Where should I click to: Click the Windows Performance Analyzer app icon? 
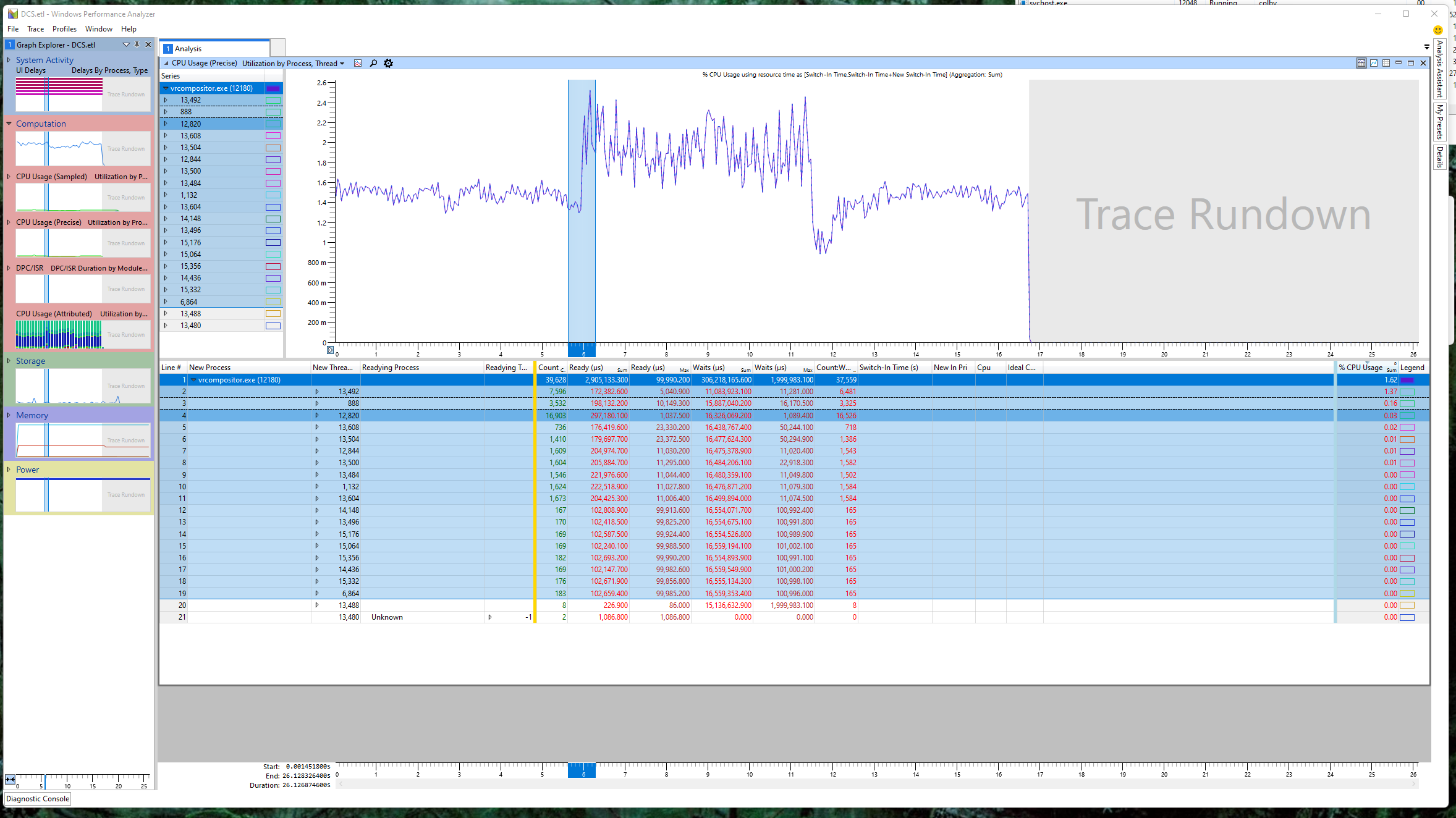point(12,14)
